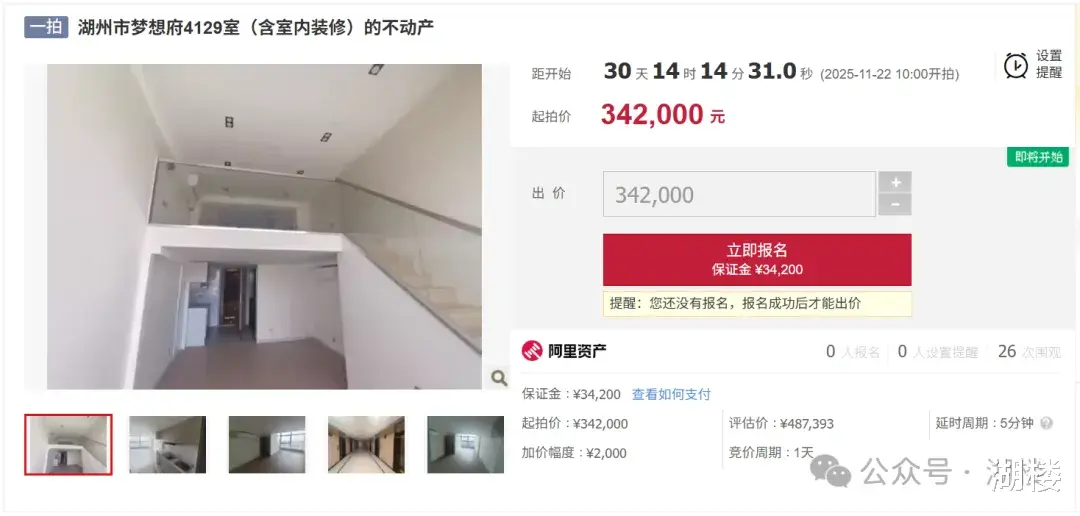Select the third room window thumbnail
This screenshot has height=516, width=1080.
[x=267, y=444]
